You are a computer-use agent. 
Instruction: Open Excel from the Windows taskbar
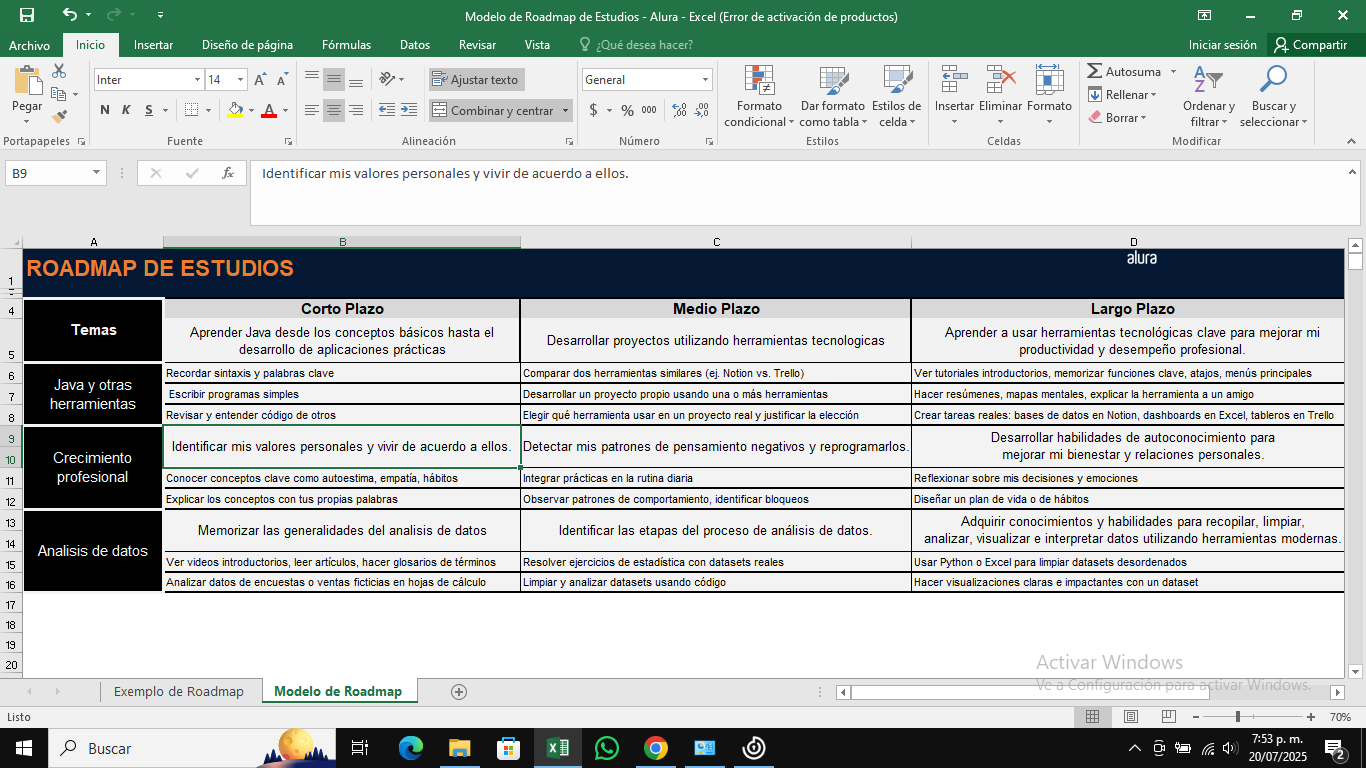click(558, 748)
